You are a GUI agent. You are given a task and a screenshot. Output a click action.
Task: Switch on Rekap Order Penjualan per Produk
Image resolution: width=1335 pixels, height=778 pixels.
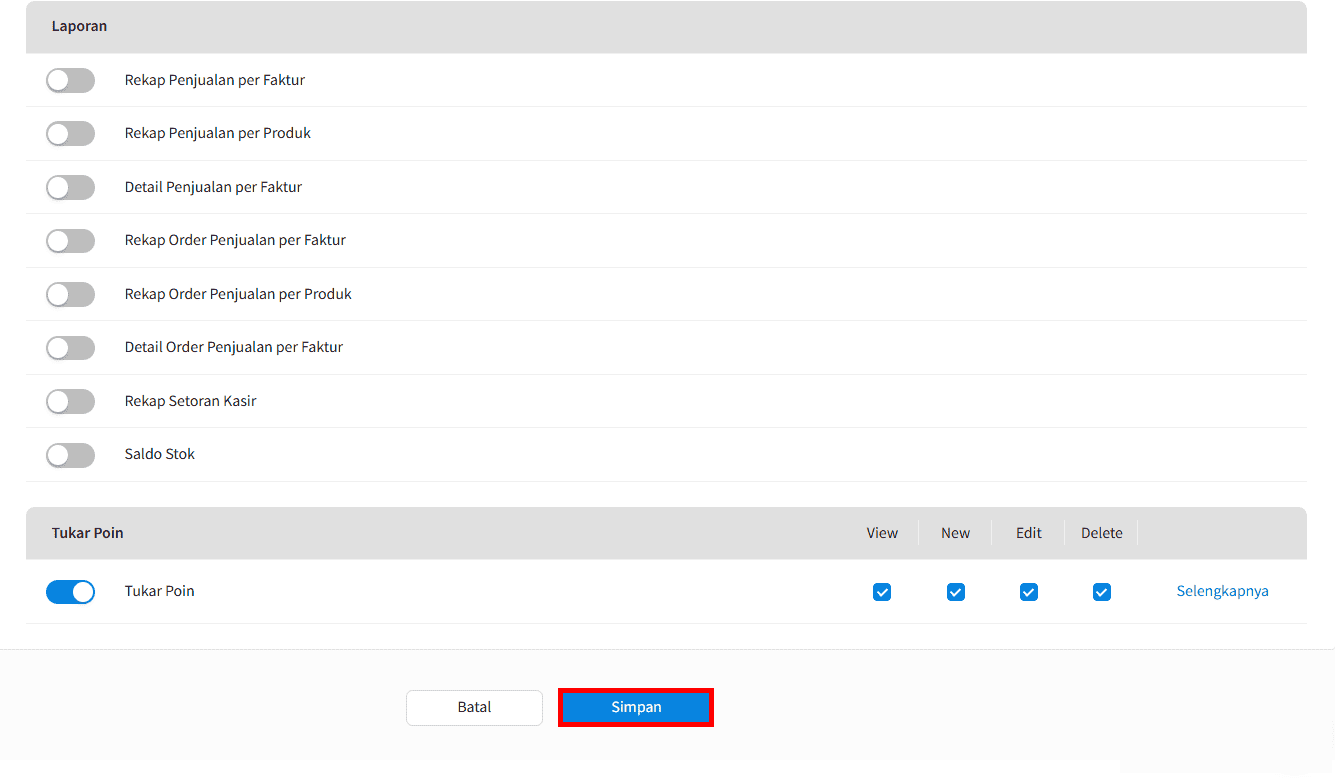(70, 295)
